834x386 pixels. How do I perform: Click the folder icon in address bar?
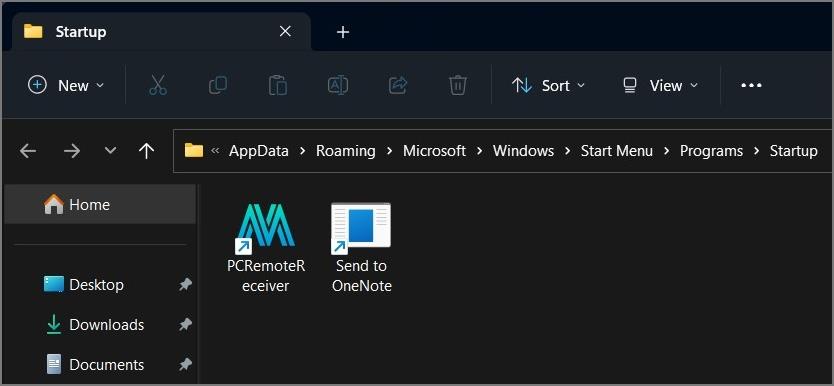click(x=194, y=150)
